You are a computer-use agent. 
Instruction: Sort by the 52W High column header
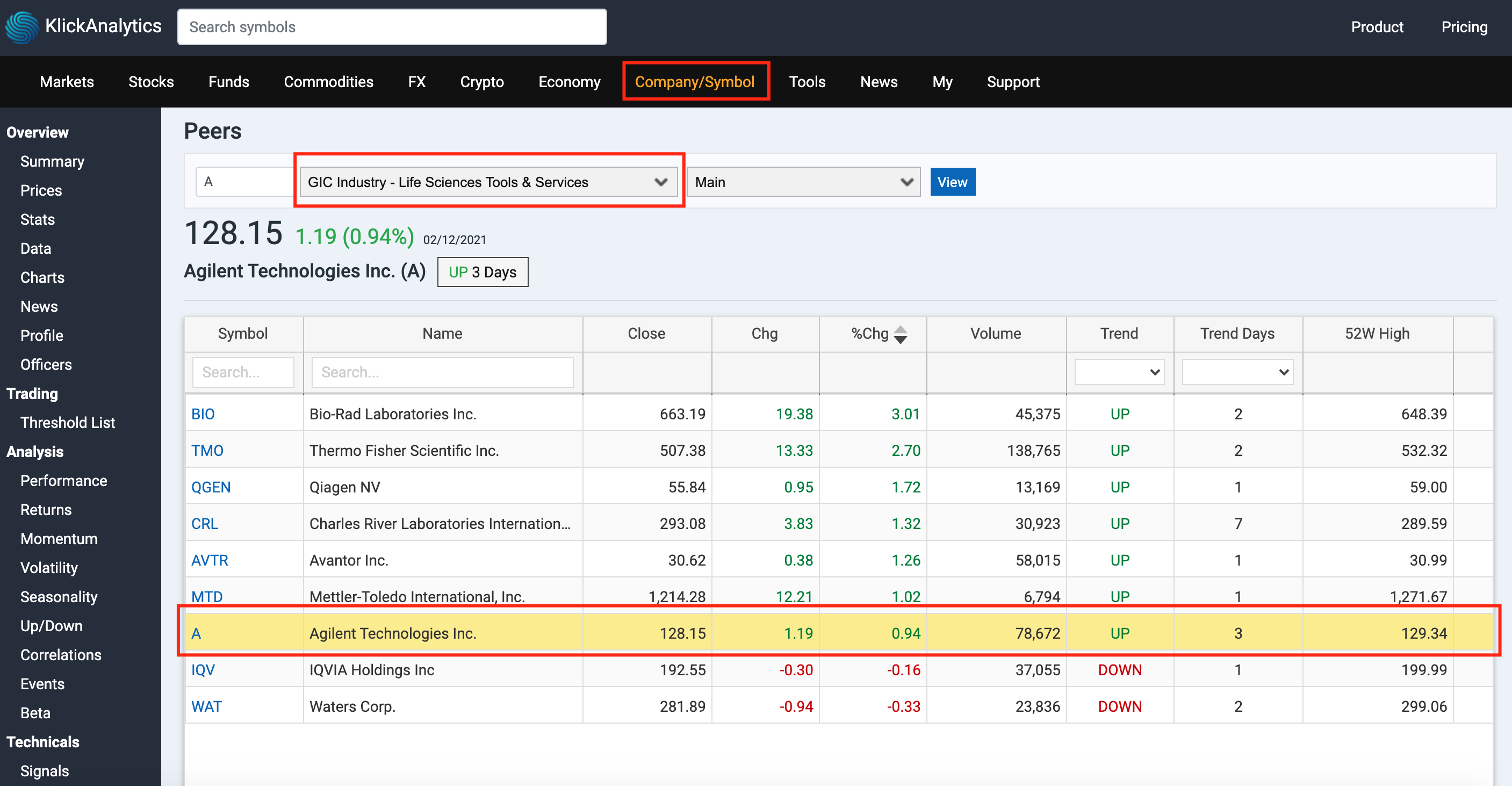[x=1377, y=334]
